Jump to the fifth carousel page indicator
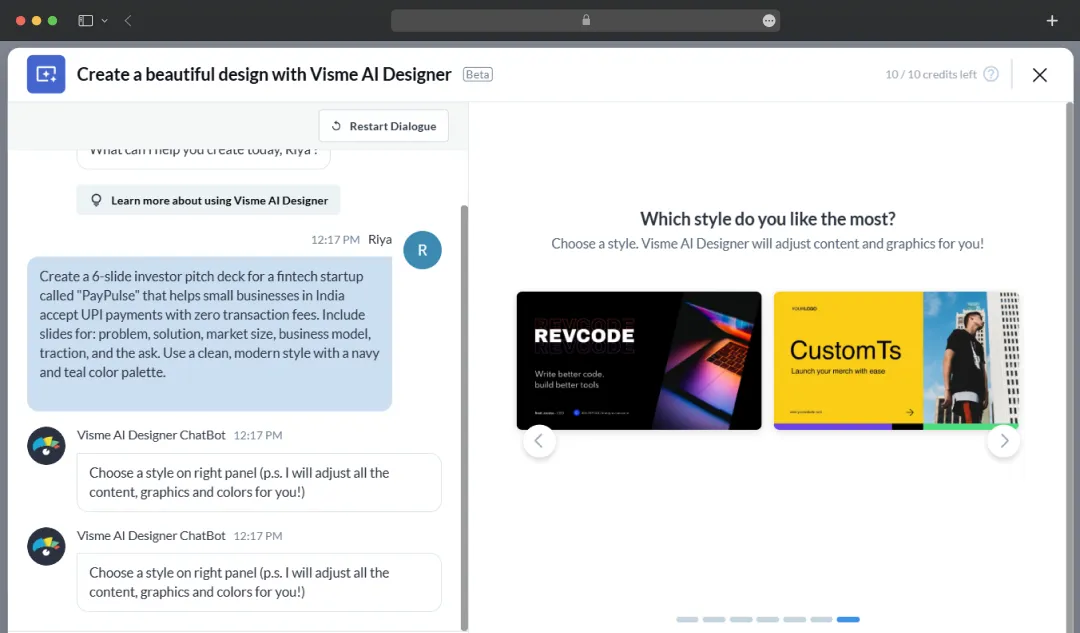The width and height of the screenshot is (1080, 633). [794, 619]
